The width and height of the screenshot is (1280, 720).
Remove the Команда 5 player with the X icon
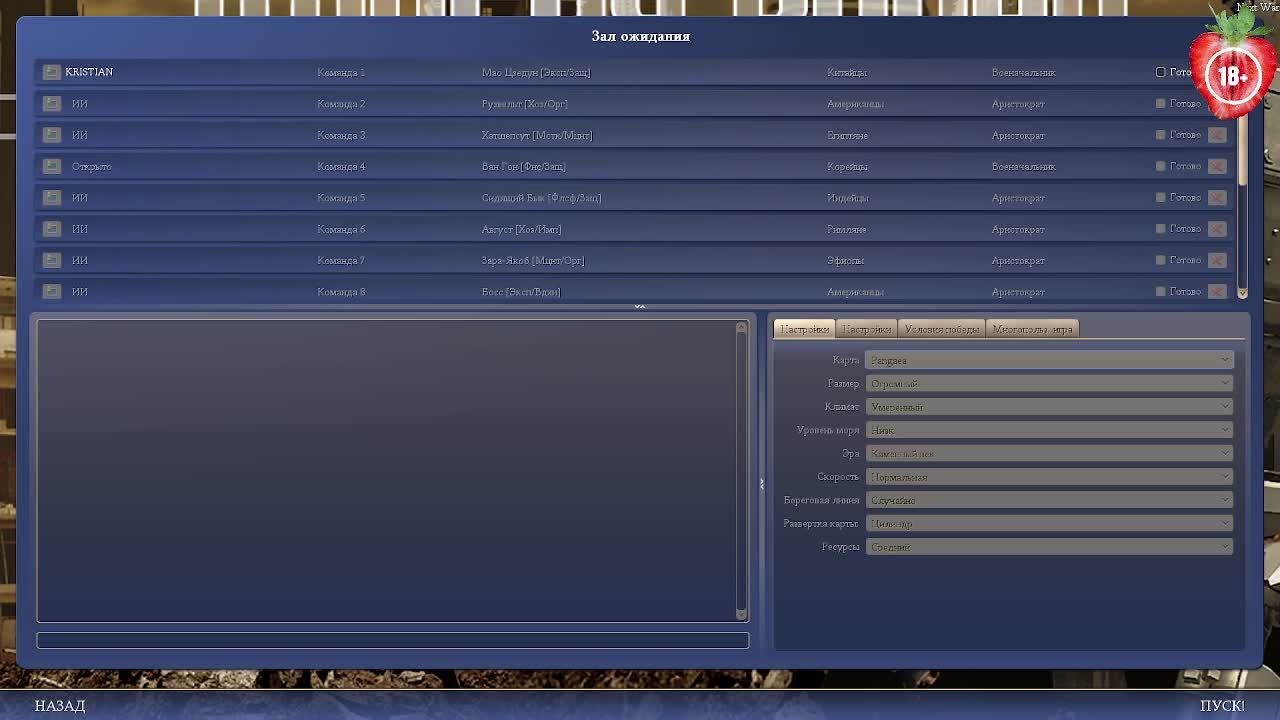click(1217, 197)
